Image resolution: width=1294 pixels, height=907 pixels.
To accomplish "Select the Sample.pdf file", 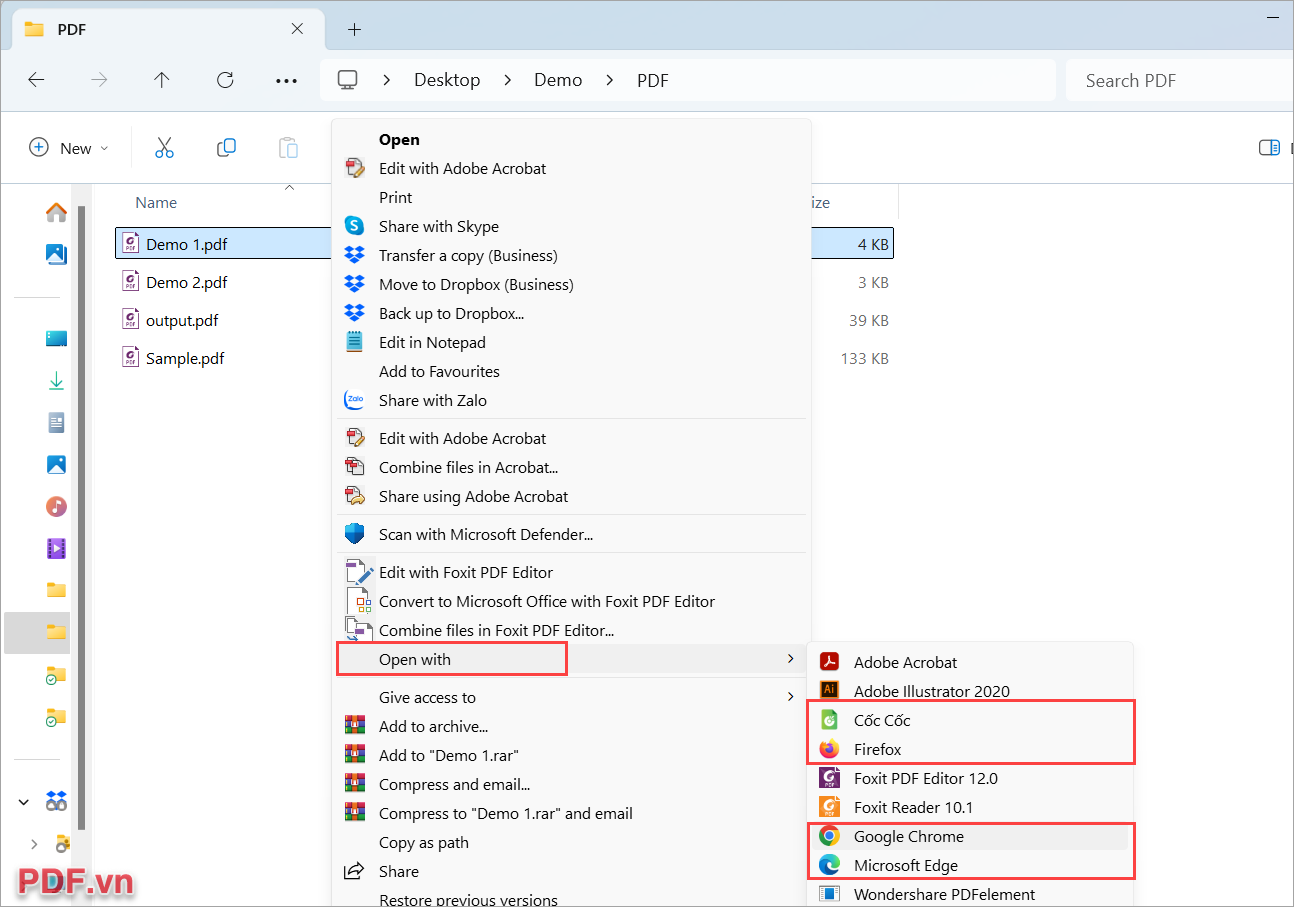I will coord(185,358).
